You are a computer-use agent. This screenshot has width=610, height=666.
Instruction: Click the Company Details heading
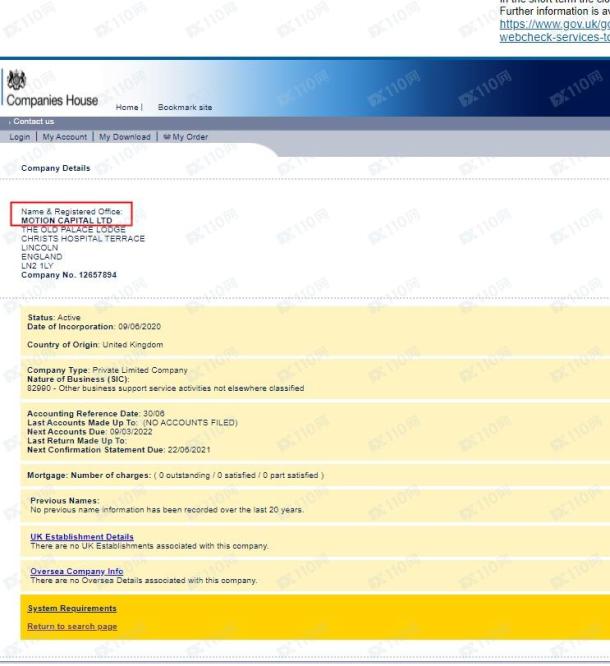click(x=56, y=168)
